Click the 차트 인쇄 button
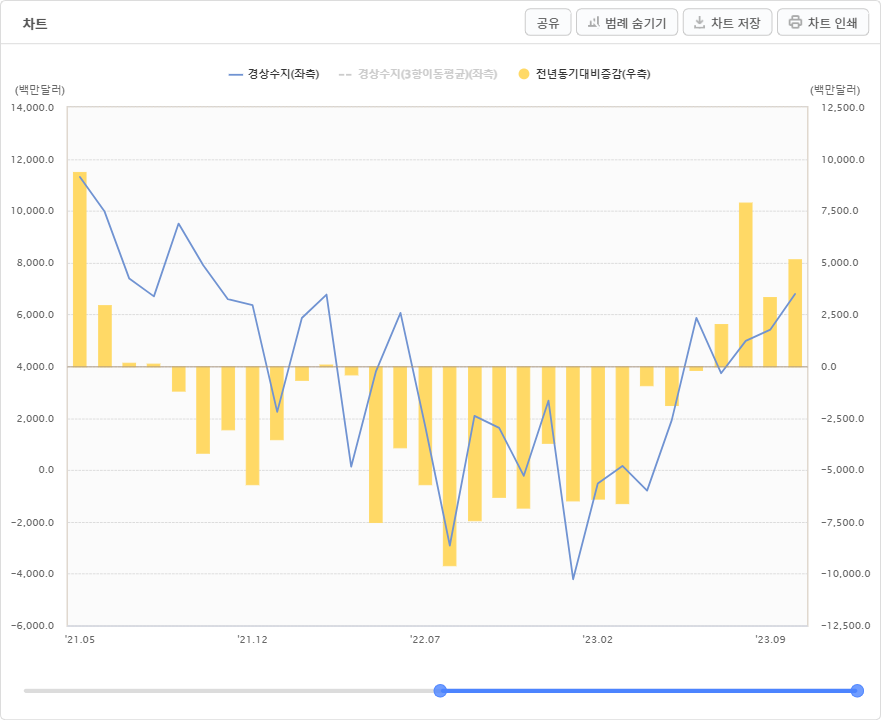The image size is (881, 720). pyautogui.click(x=823, y=22)
